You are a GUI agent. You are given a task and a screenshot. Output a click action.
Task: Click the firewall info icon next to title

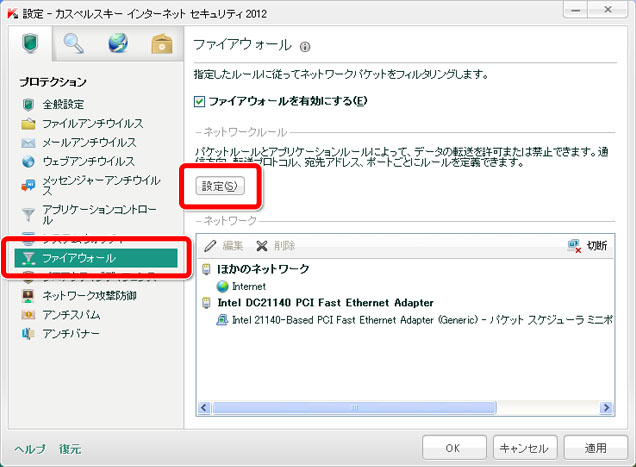pos(305,47)
